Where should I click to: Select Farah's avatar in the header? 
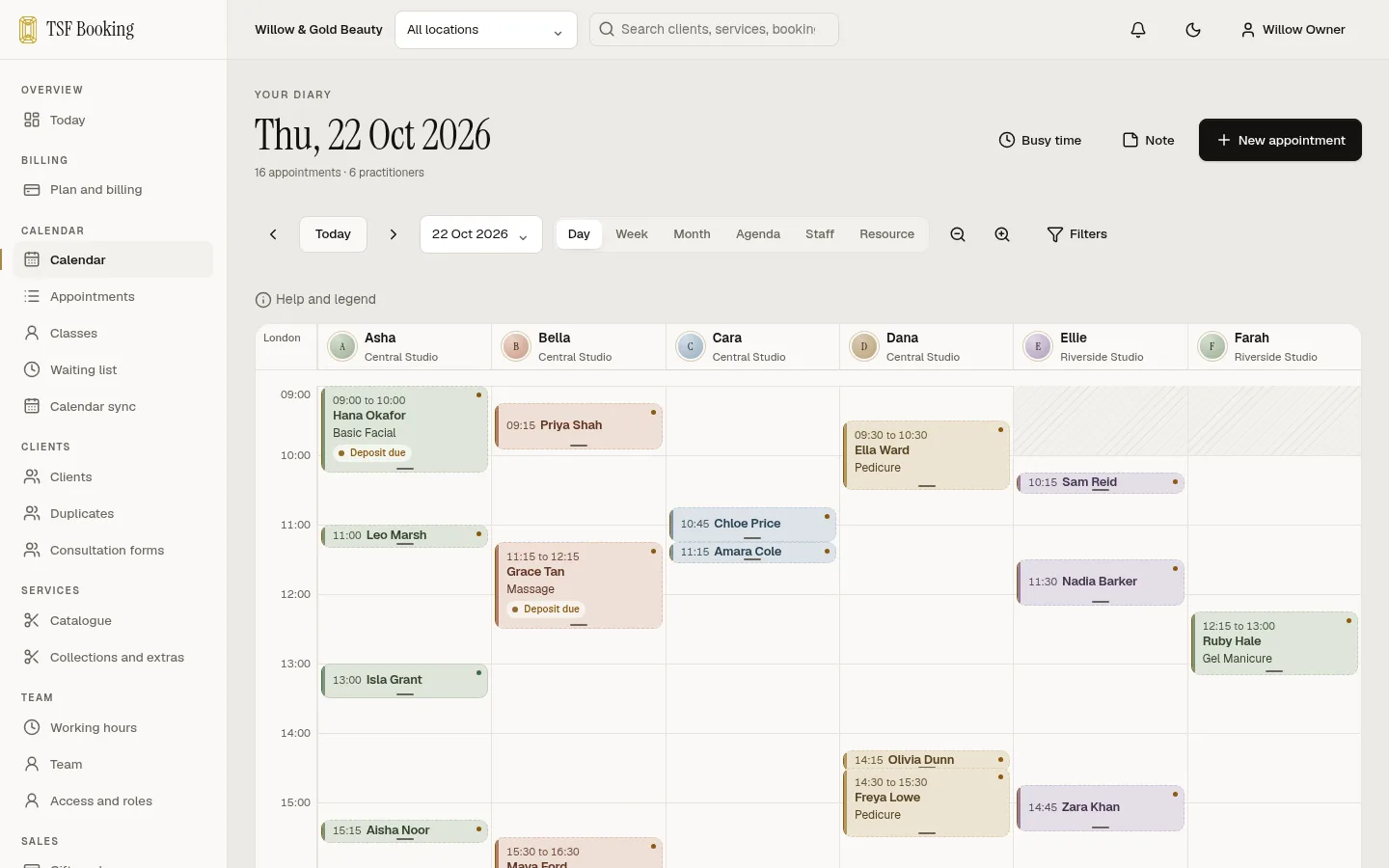[x=1212, y=346]
